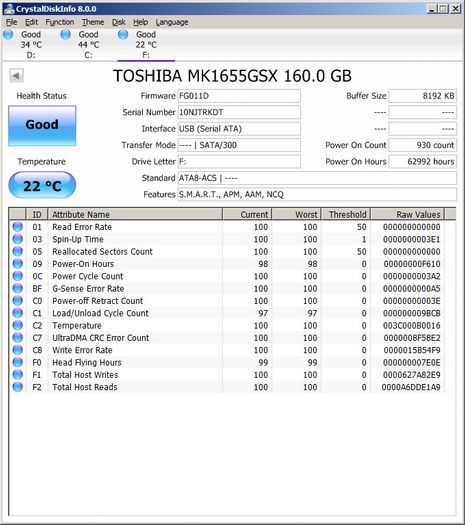Screen dimensions: 465x525
Task: Click the Standard field ATA8-ACS
Action: tap(317, 178)
